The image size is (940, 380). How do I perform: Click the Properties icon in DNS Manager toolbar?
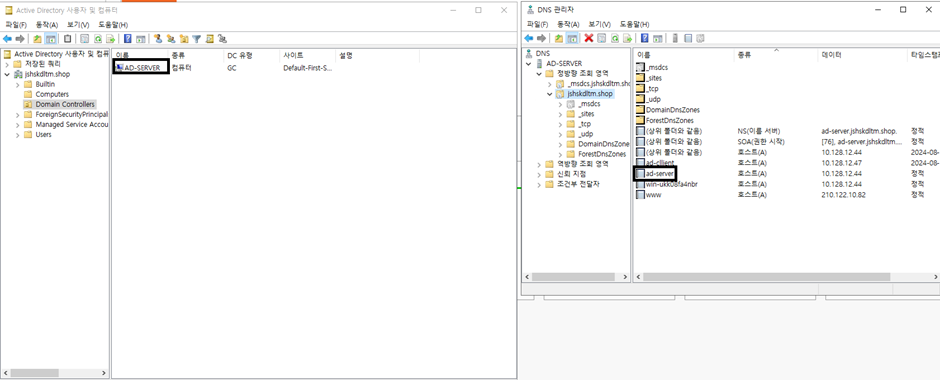point(601,38)
